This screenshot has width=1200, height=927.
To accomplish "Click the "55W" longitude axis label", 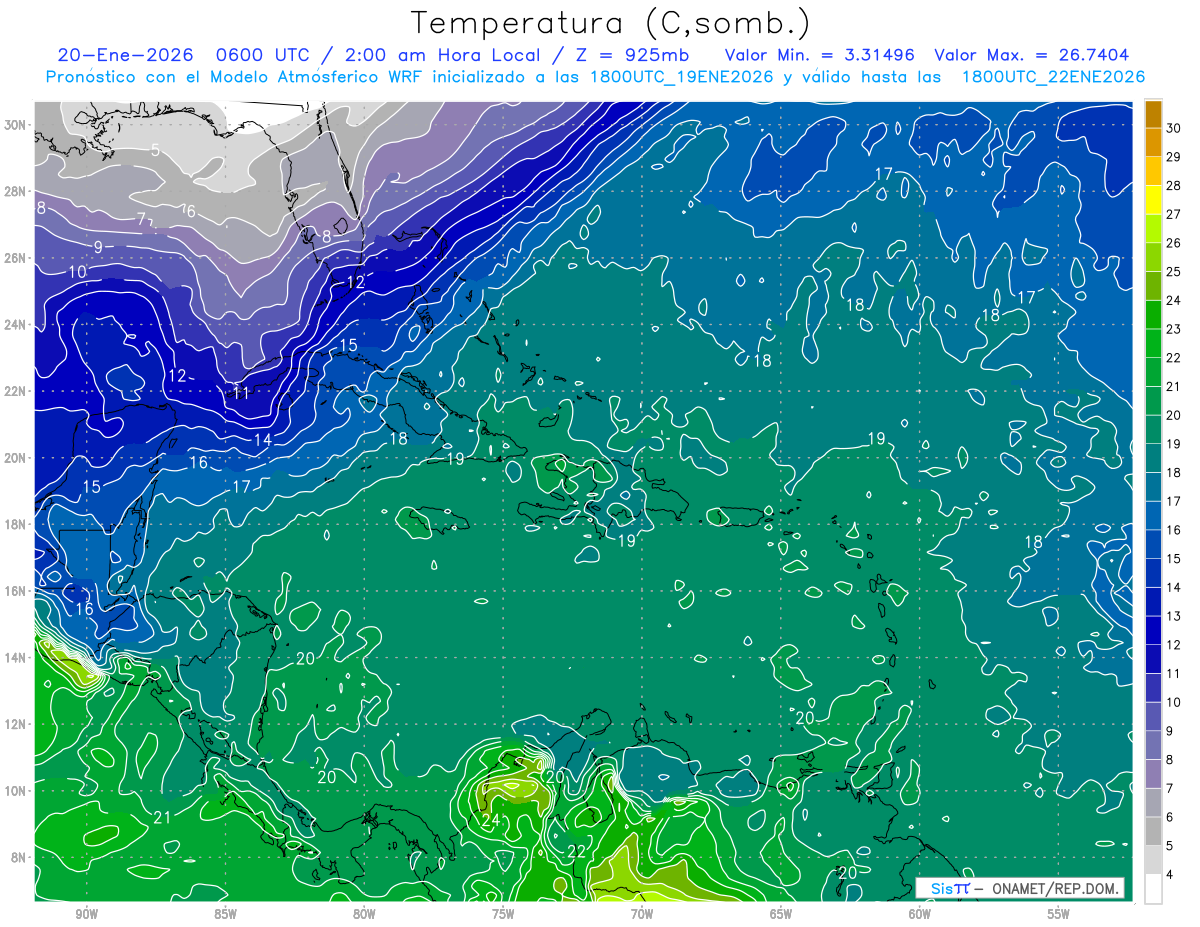I will coord(1059,914).
